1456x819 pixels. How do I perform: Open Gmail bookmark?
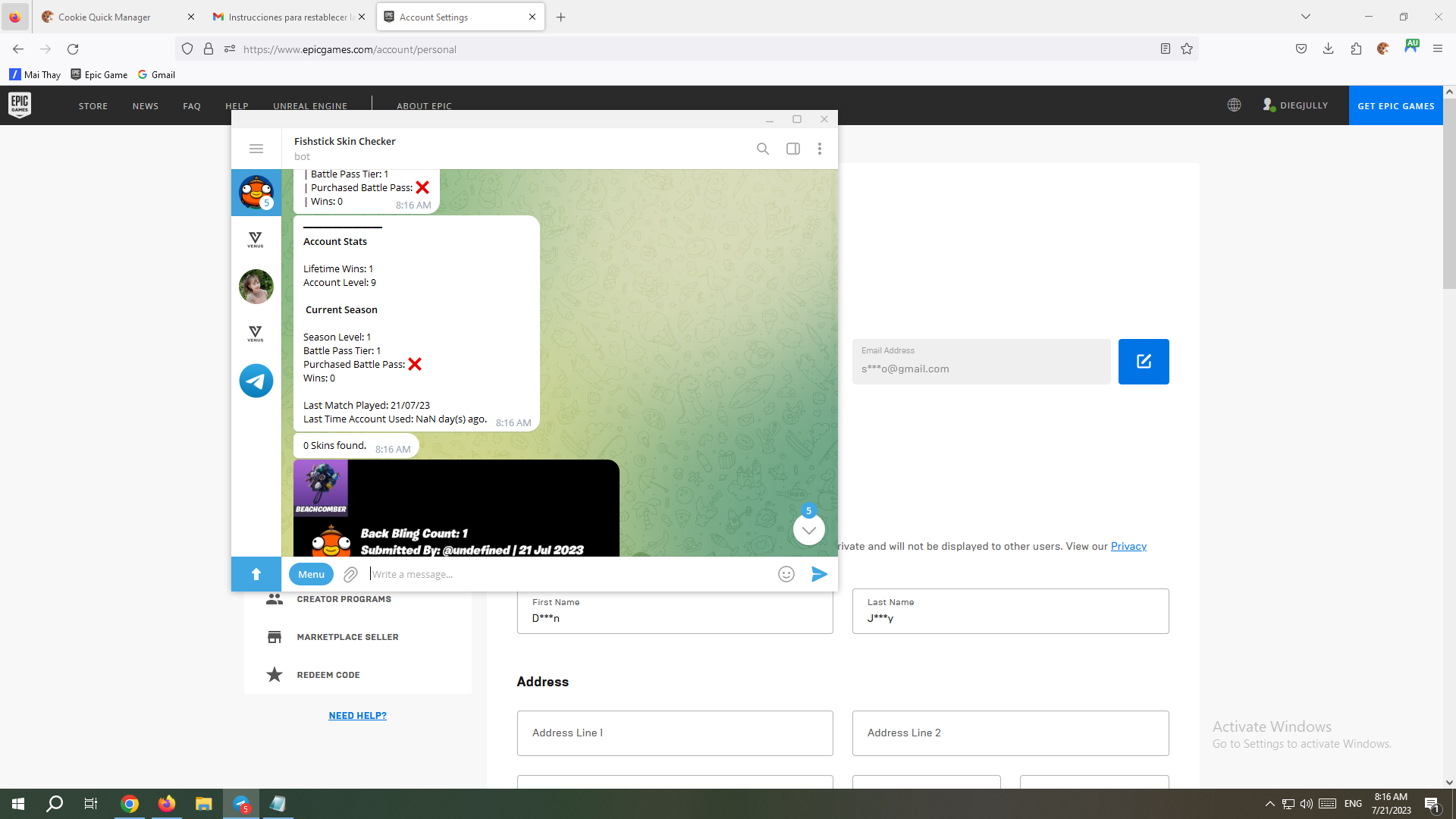coord(156,74)
